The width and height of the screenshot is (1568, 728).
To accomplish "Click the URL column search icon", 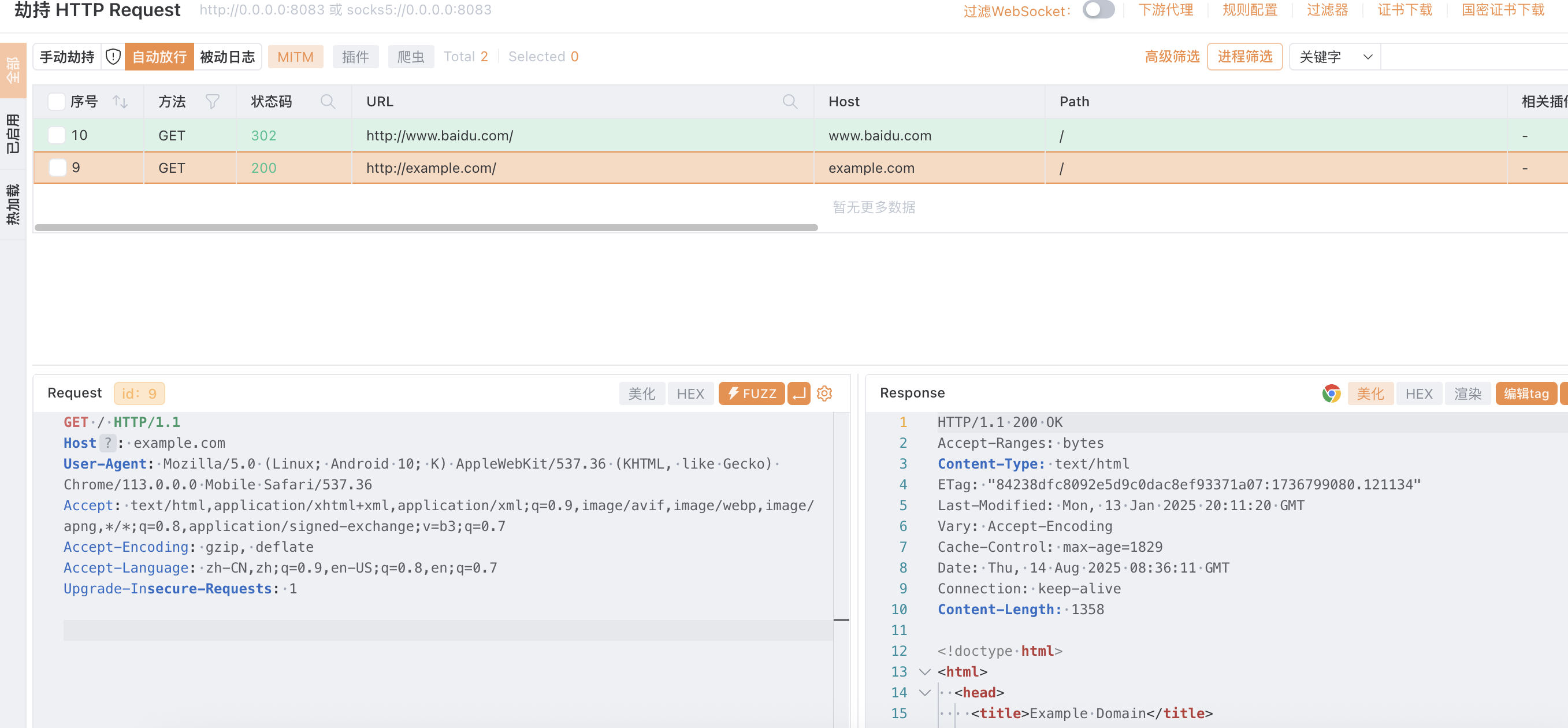I will click(x=789, y=102).
